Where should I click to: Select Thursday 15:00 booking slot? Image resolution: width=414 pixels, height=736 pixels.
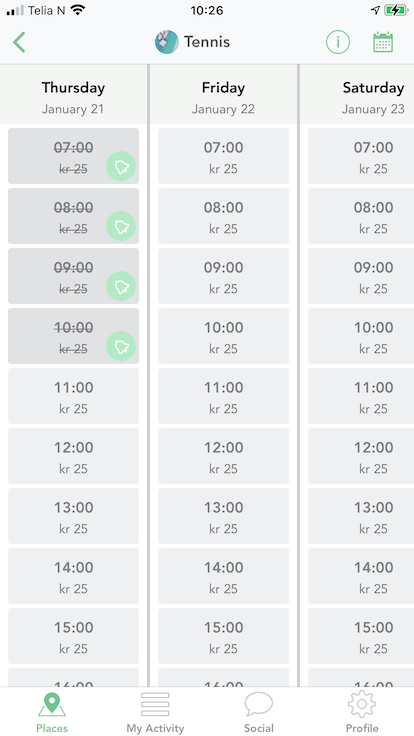(73, 636)
